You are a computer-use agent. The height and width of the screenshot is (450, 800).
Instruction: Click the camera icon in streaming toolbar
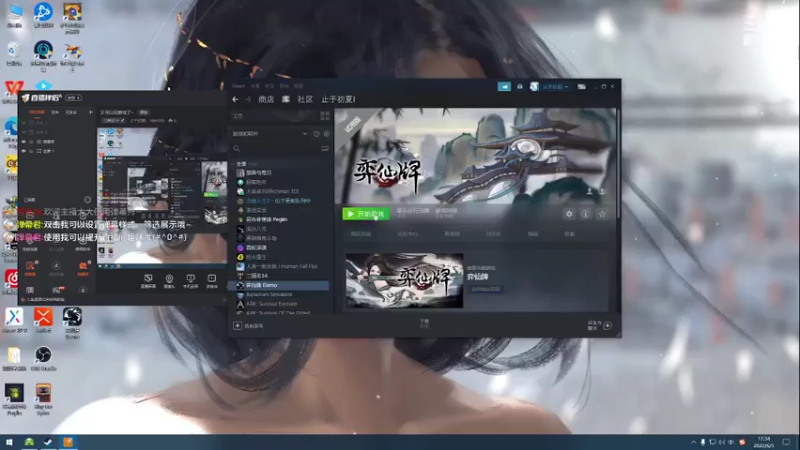(169, 281)
